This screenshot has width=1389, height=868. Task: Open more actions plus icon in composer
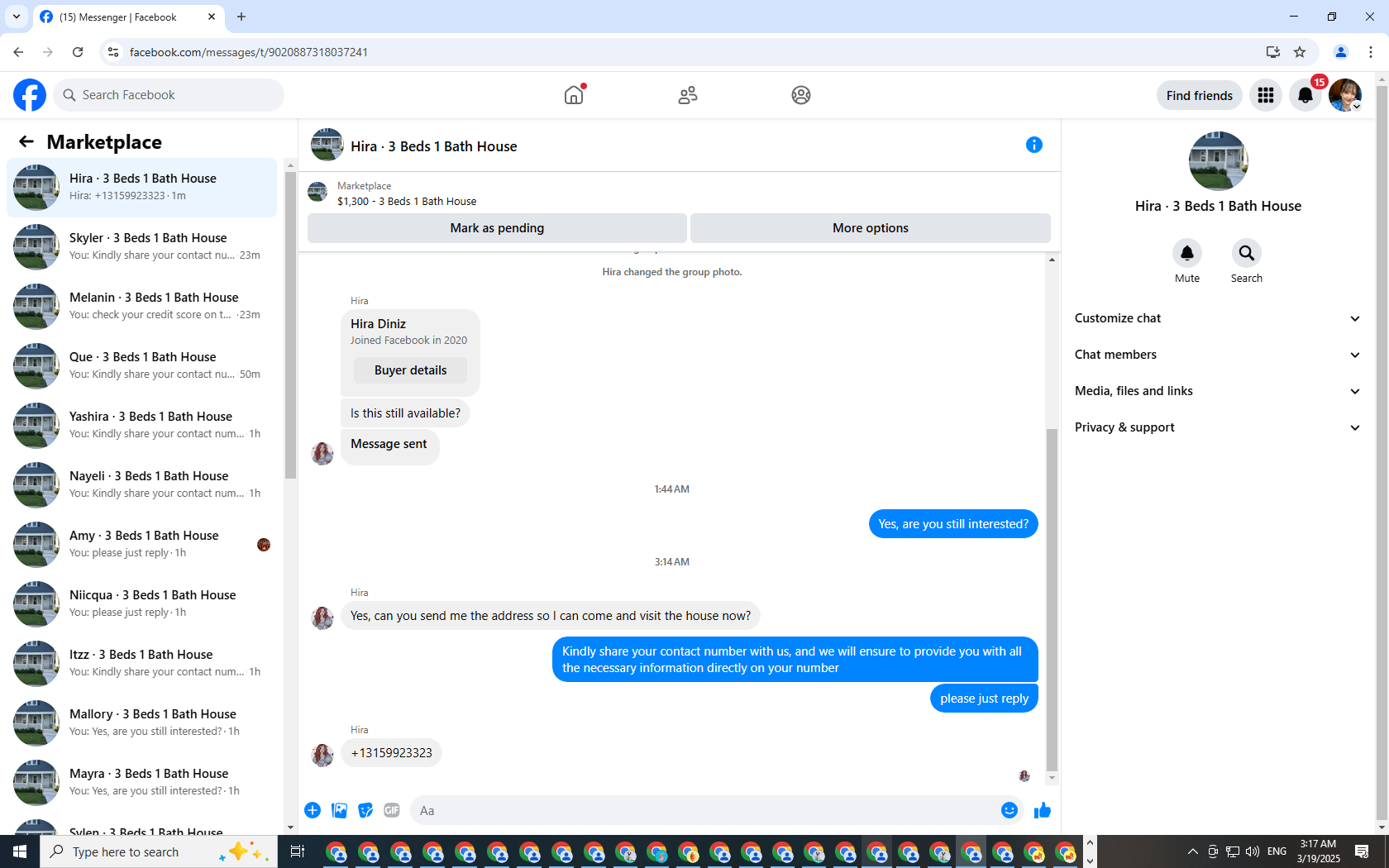click(313, 810)
